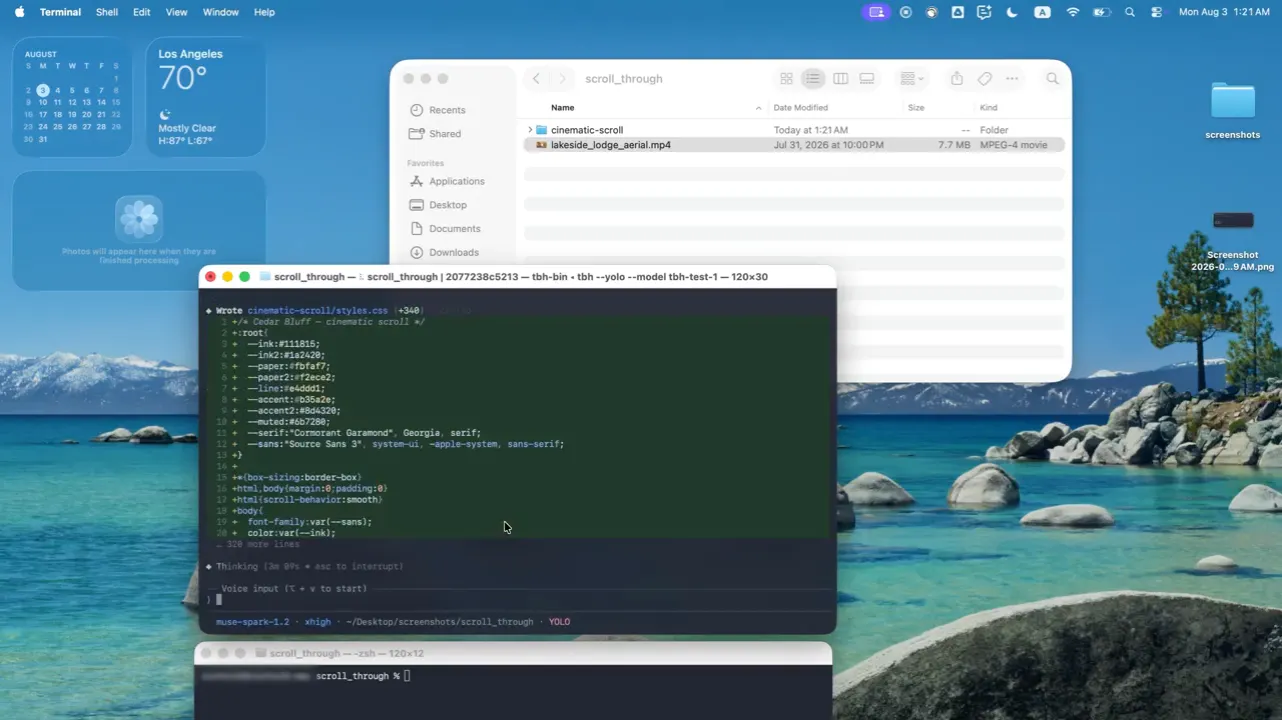Open Desktop in Finder sidebar
The image size is (1282, 720).
tap(438, 205)
